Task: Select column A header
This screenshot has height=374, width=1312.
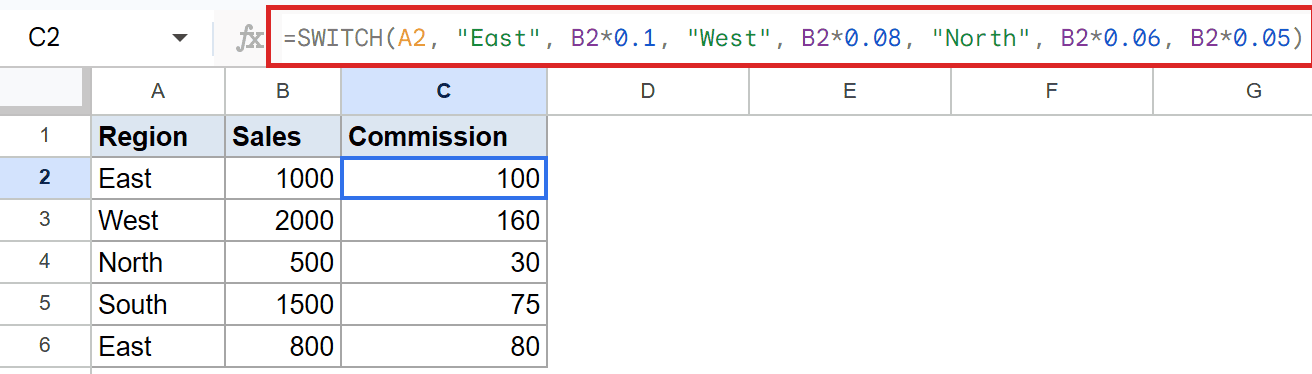Action: click(158, 91)
